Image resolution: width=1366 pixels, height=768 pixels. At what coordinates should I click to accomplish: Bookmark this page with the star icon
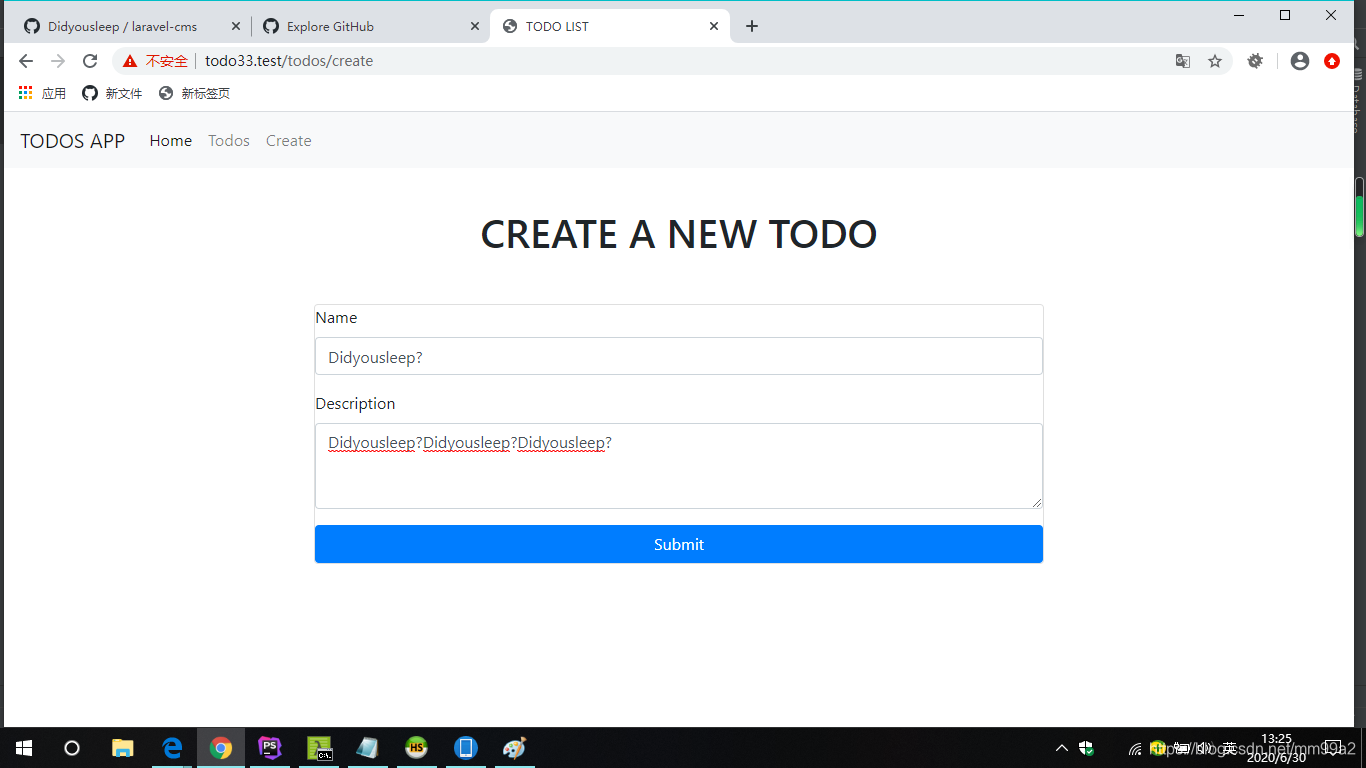1215,61
